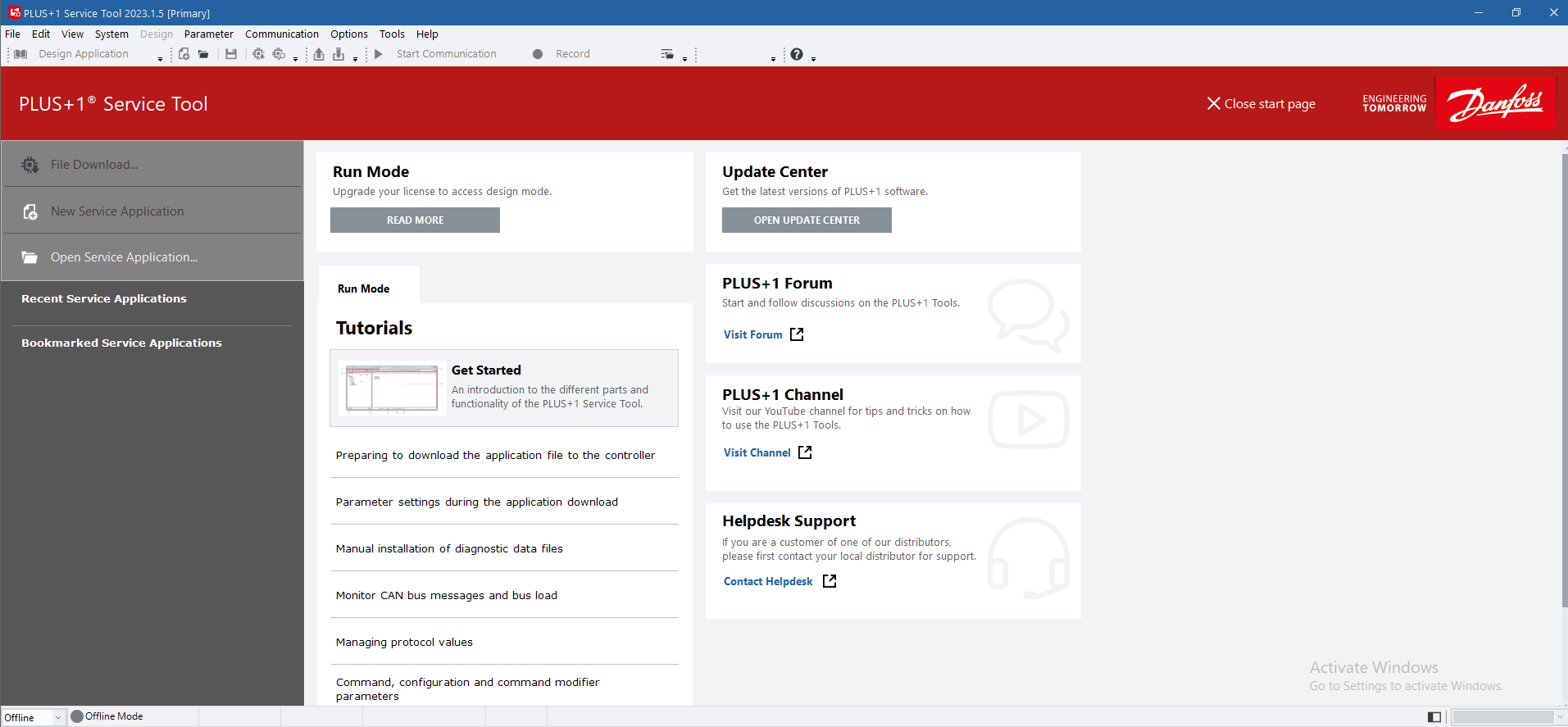Toggle the panel layout icon in status bar
This screenshot has width=1568, height=727.
(1434, 717)
